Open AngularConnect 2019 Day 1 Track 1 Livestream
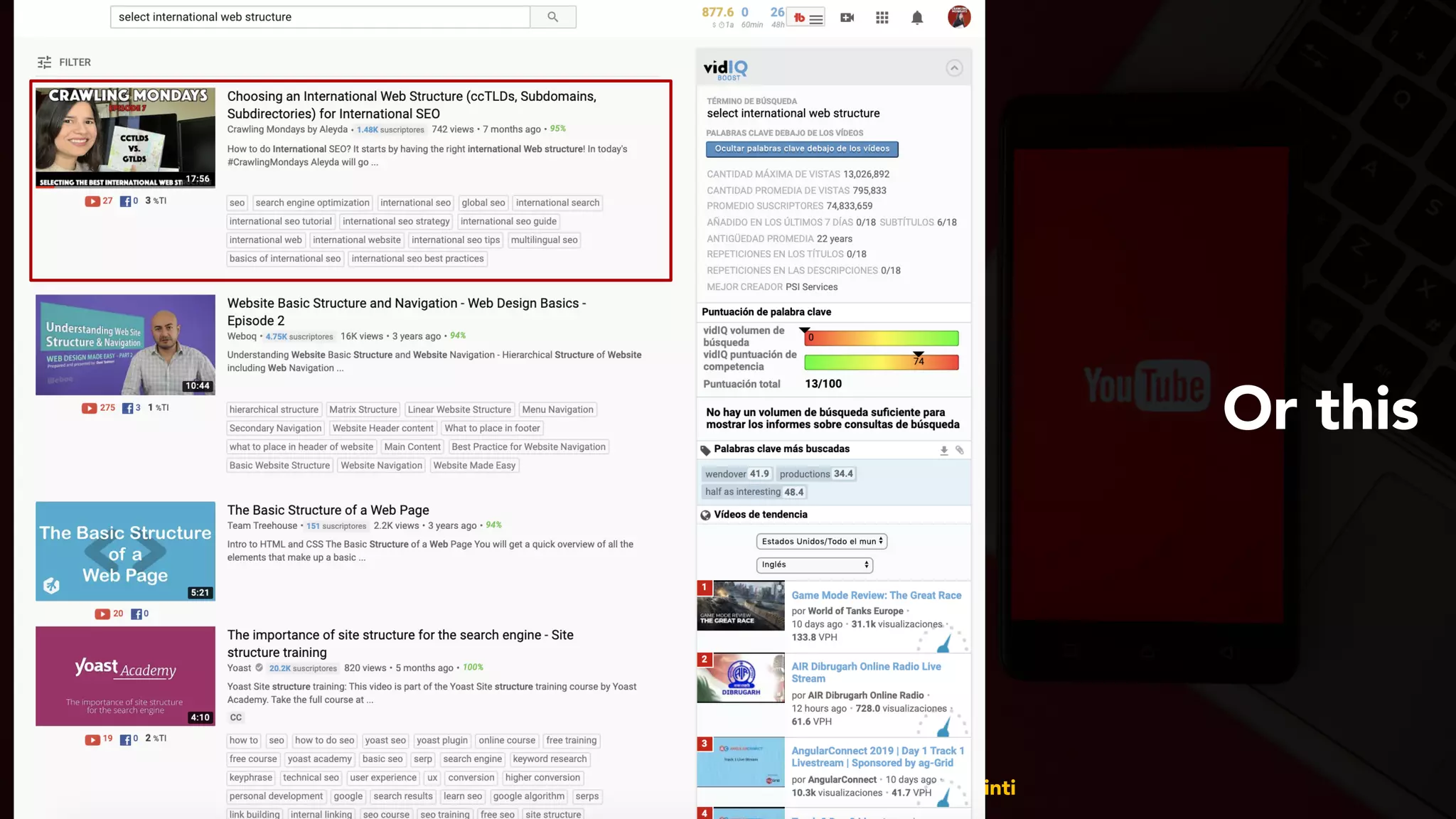 point(878,757)
